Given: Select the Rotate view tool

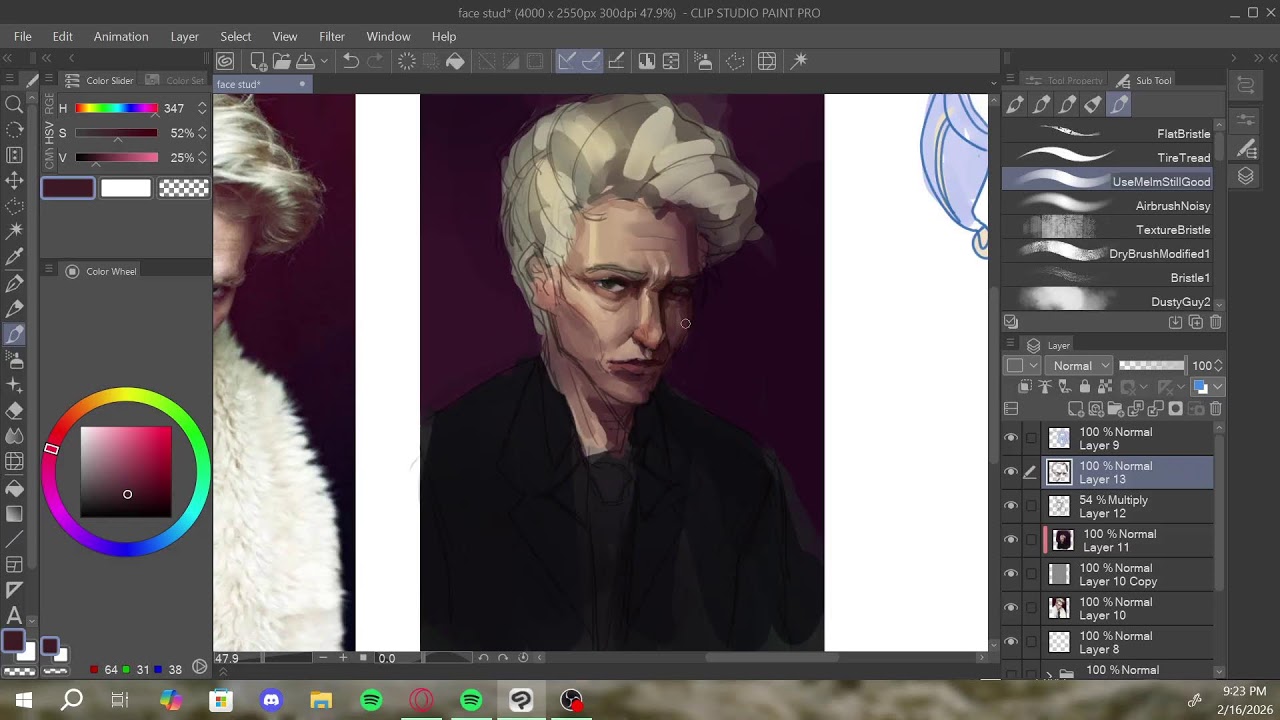Looking at the screenshot, I should click(x=15, y=130).
